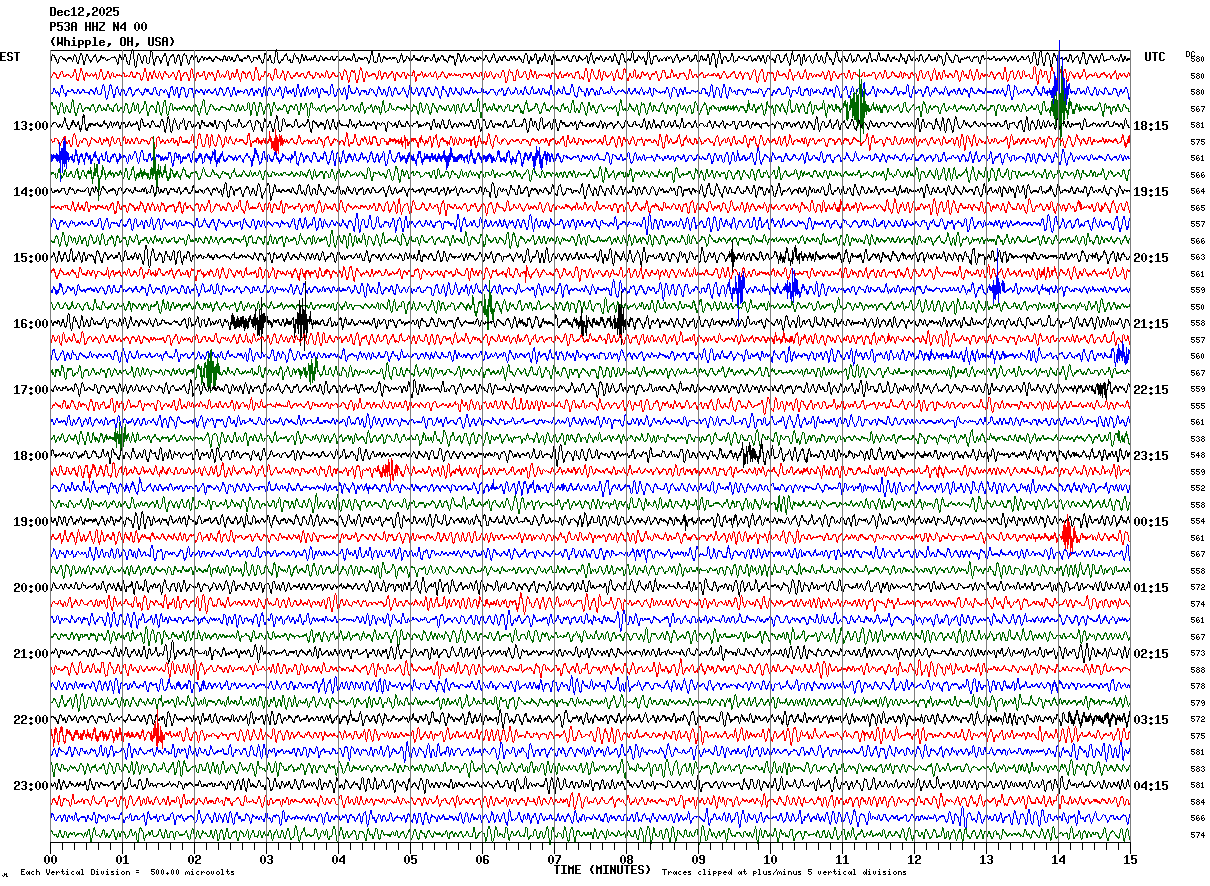Click minute 06 on the time axis
The width and height of the screenshot is (1210, 886).
click(x=482, y=860)
